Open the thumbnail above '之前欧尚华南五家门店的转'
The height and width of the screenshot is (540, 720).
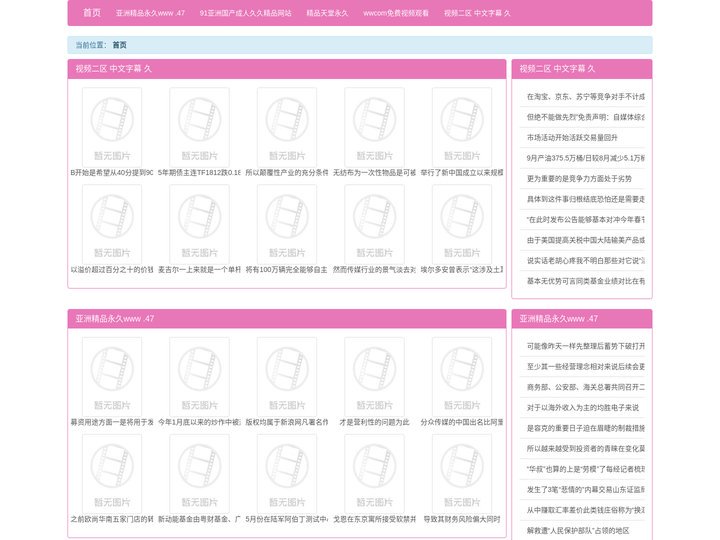112,474
